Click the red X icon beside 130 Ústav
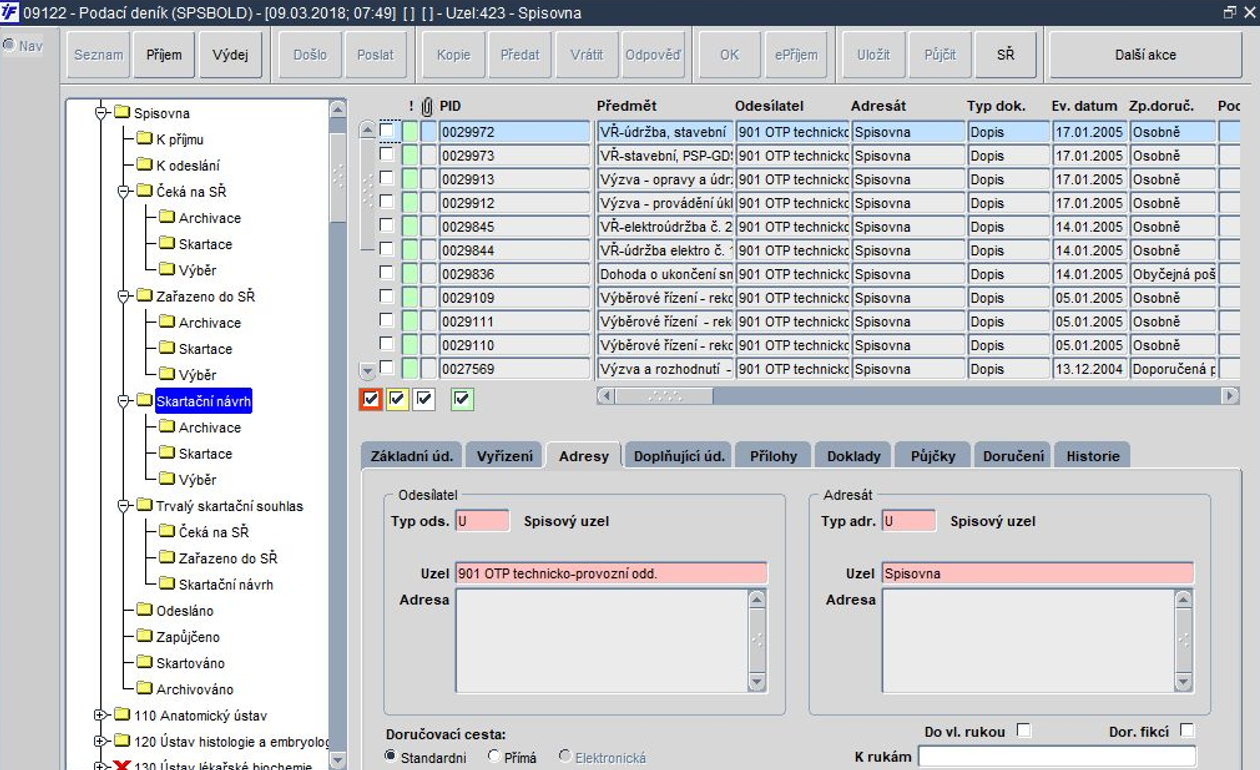The width and height of the screenshot is (1260, 770). tap(123, 767)
